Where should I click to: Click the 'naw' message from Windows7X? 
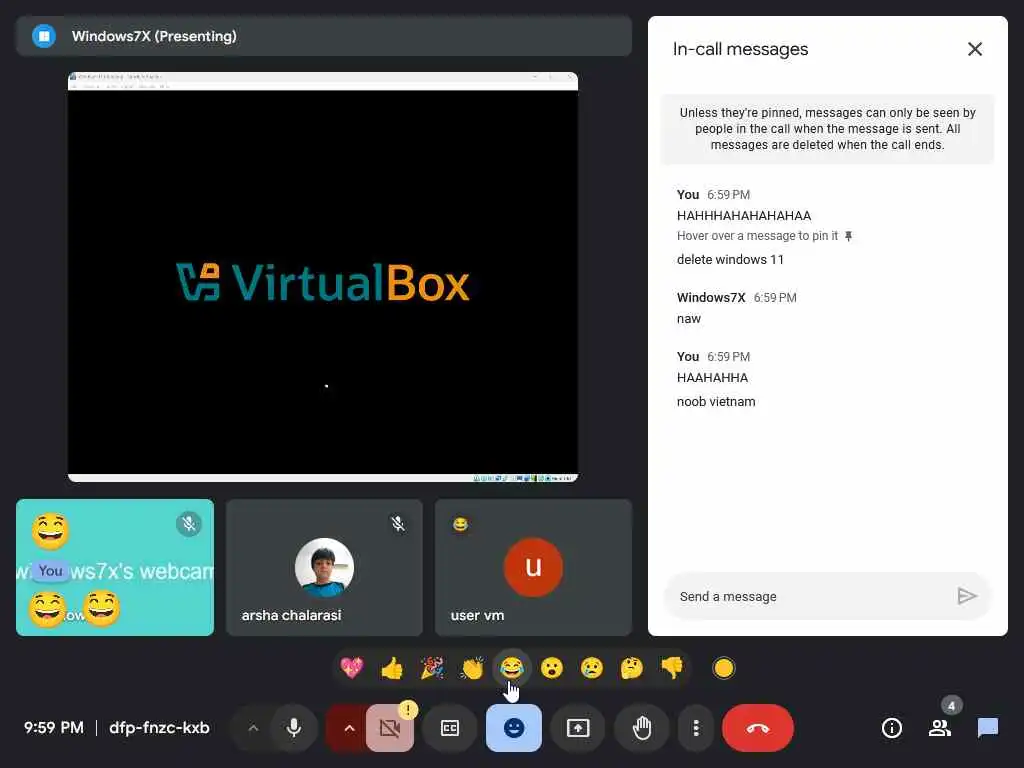click(x=688, y=319)
